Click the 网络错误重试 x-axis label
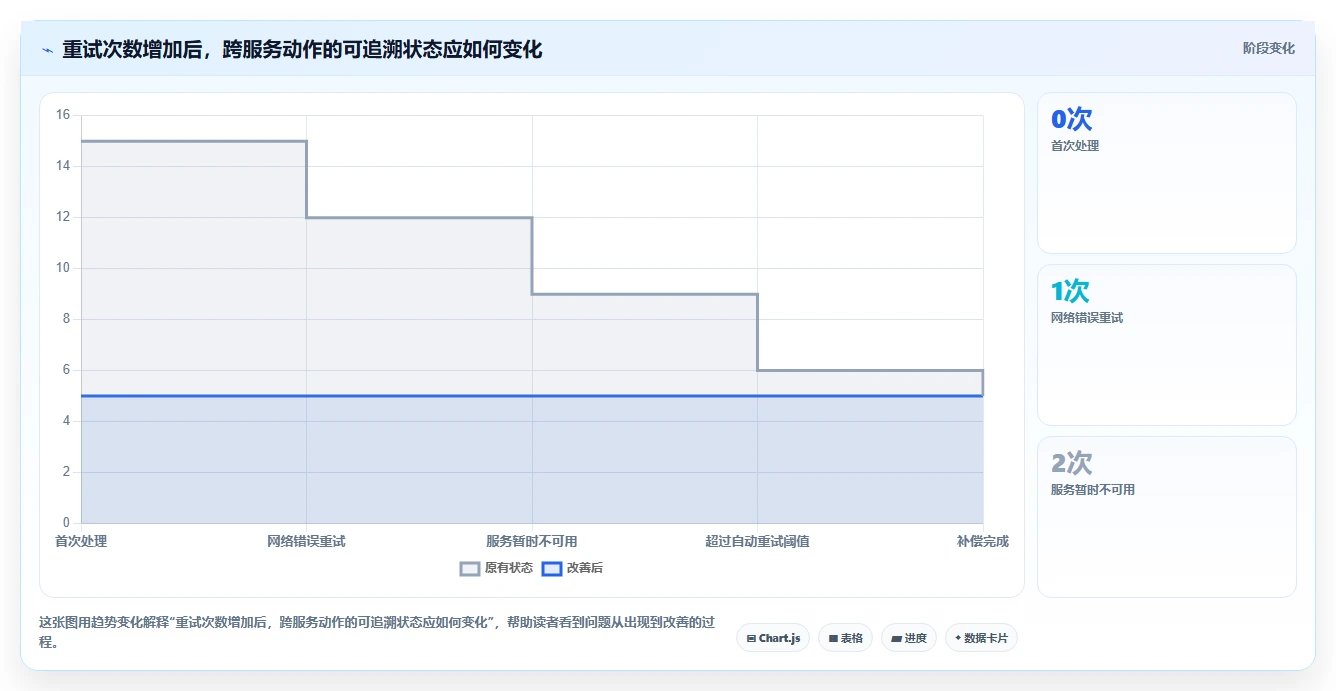The width and height of the screenshot is (1336, 691). [306, 541]
